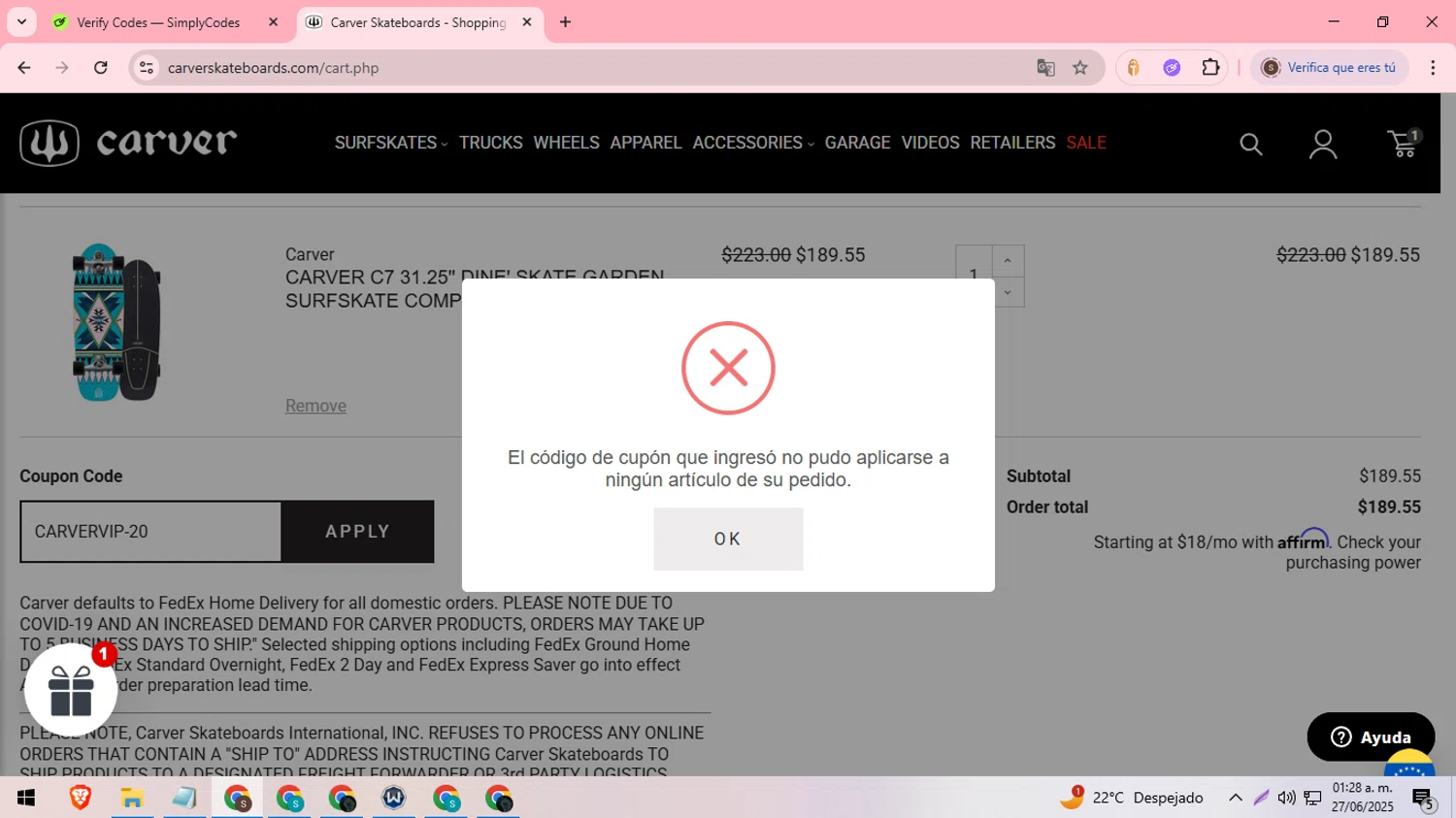Open the GARAGE menu item

[857, 143]
